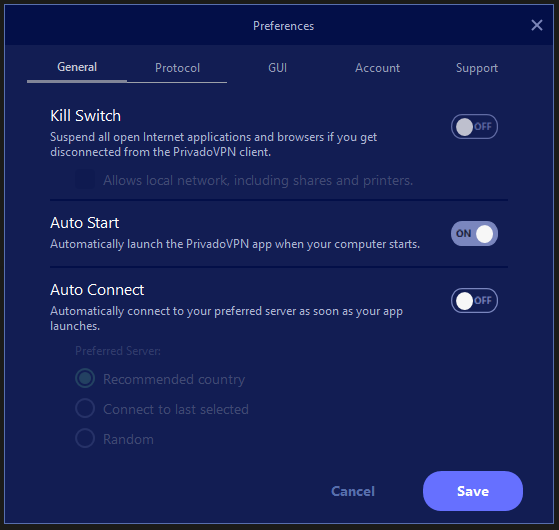Click the Preferred Server label
The image size is (559, 530).
[118, 351]
